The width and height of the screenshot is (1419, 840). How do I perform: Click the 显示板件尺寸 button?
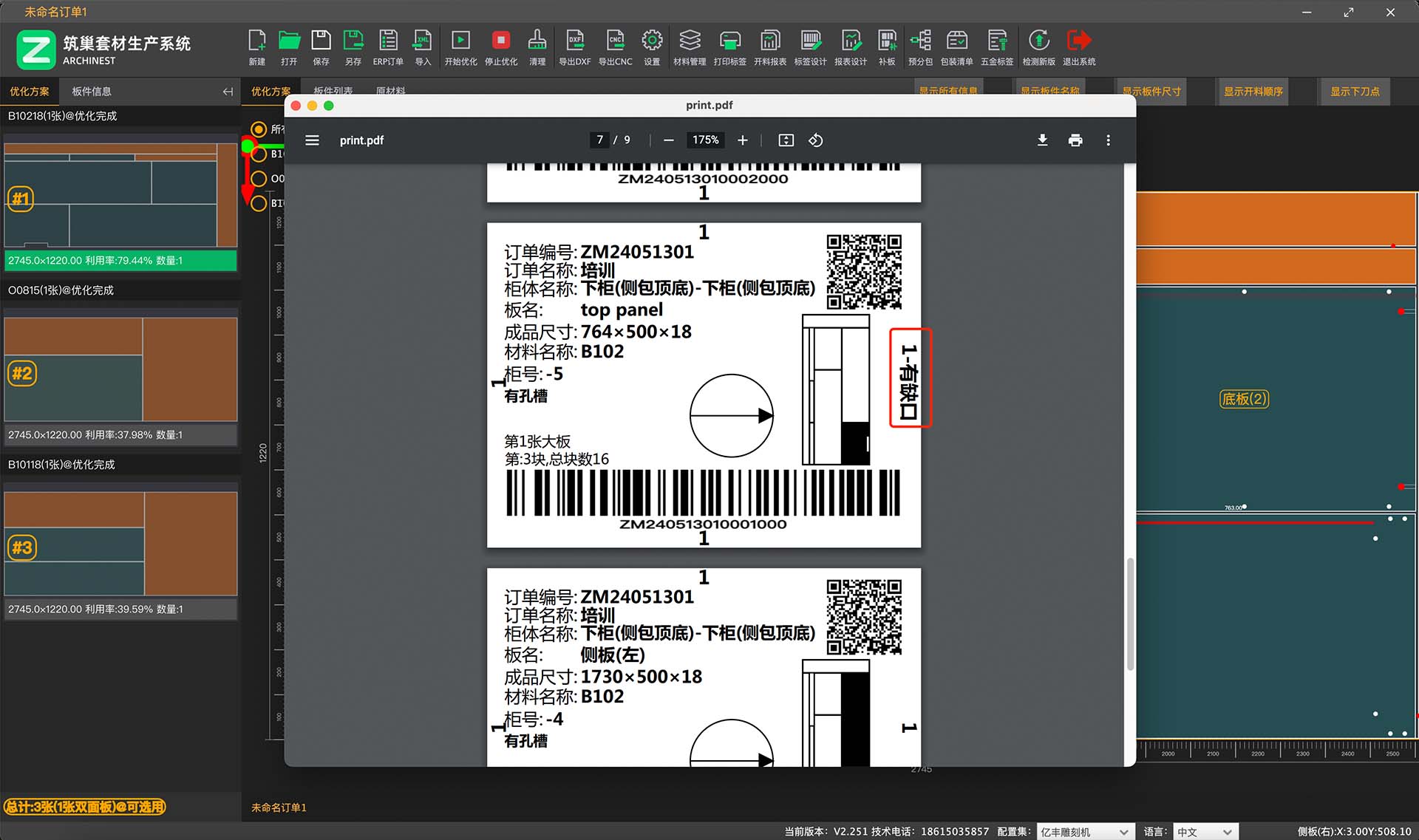click(x=1151, y=92)
